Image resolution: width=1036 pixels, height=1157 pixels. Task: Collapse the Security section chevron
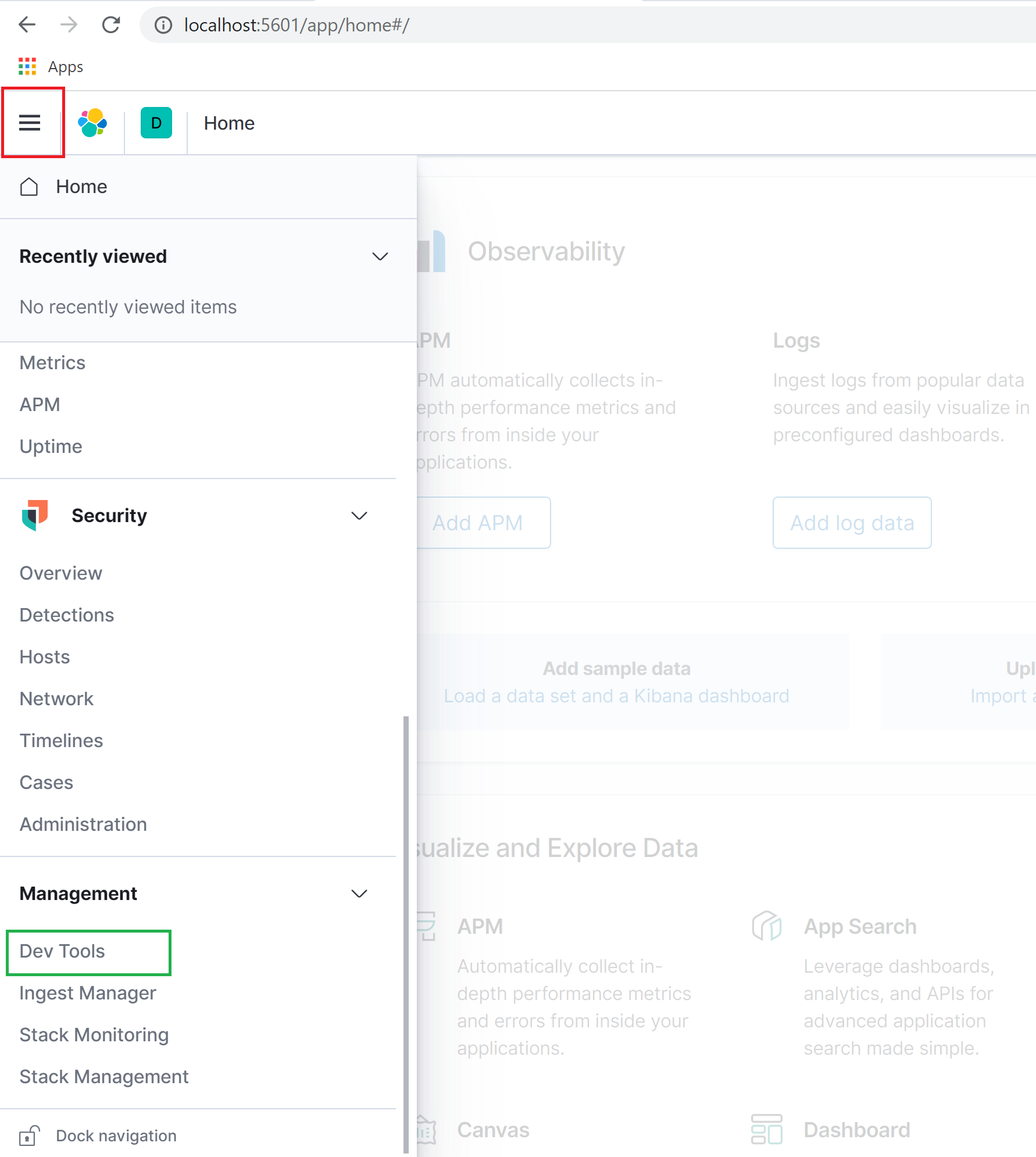[x=359, y=515]
